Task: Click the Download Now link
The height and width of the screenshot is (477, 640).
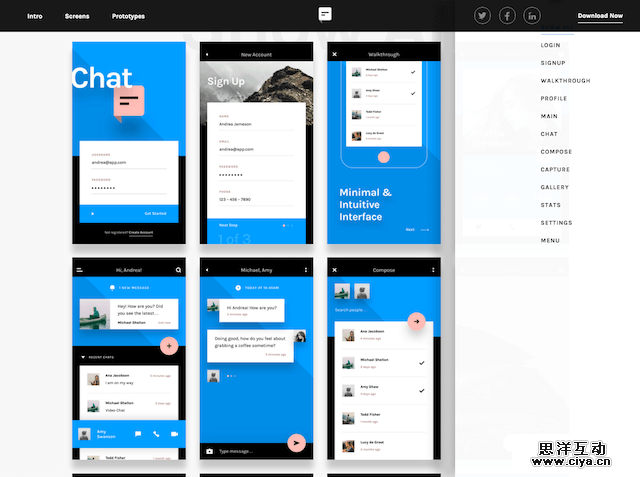Action: coord(600,16)
